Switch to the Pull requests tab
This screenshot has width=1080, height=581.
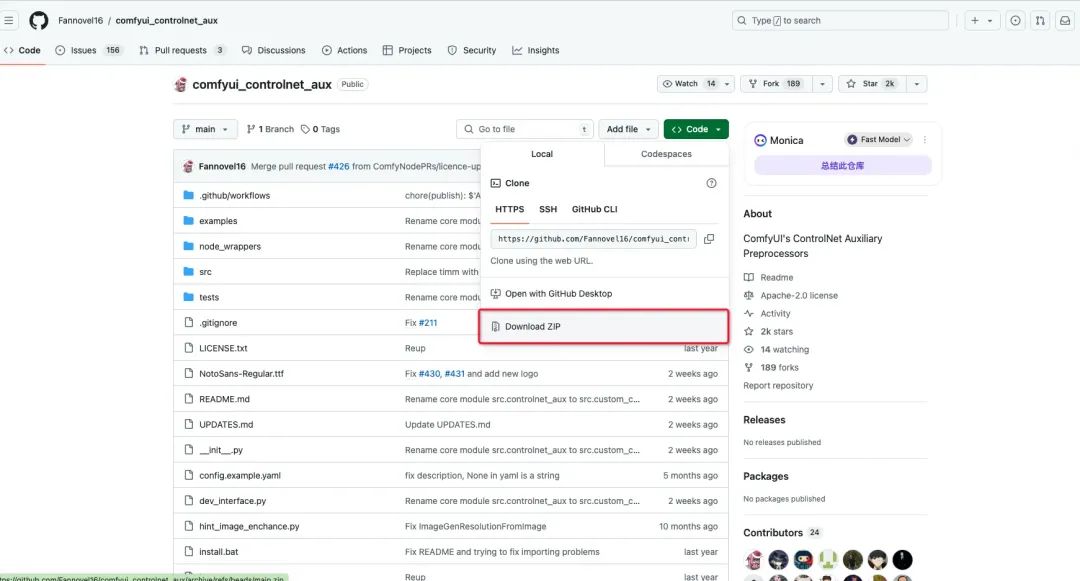[182, 50]
